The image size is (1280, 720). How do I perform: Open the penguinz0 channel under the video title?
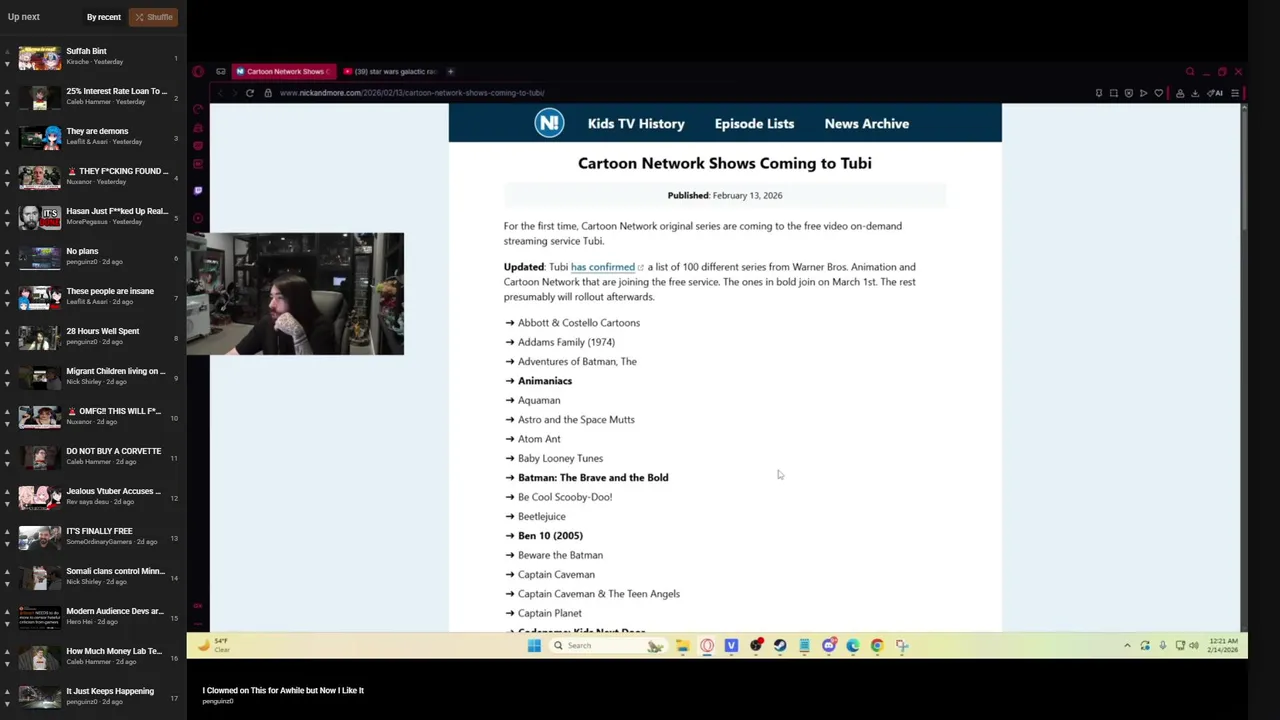coord(217,701)
